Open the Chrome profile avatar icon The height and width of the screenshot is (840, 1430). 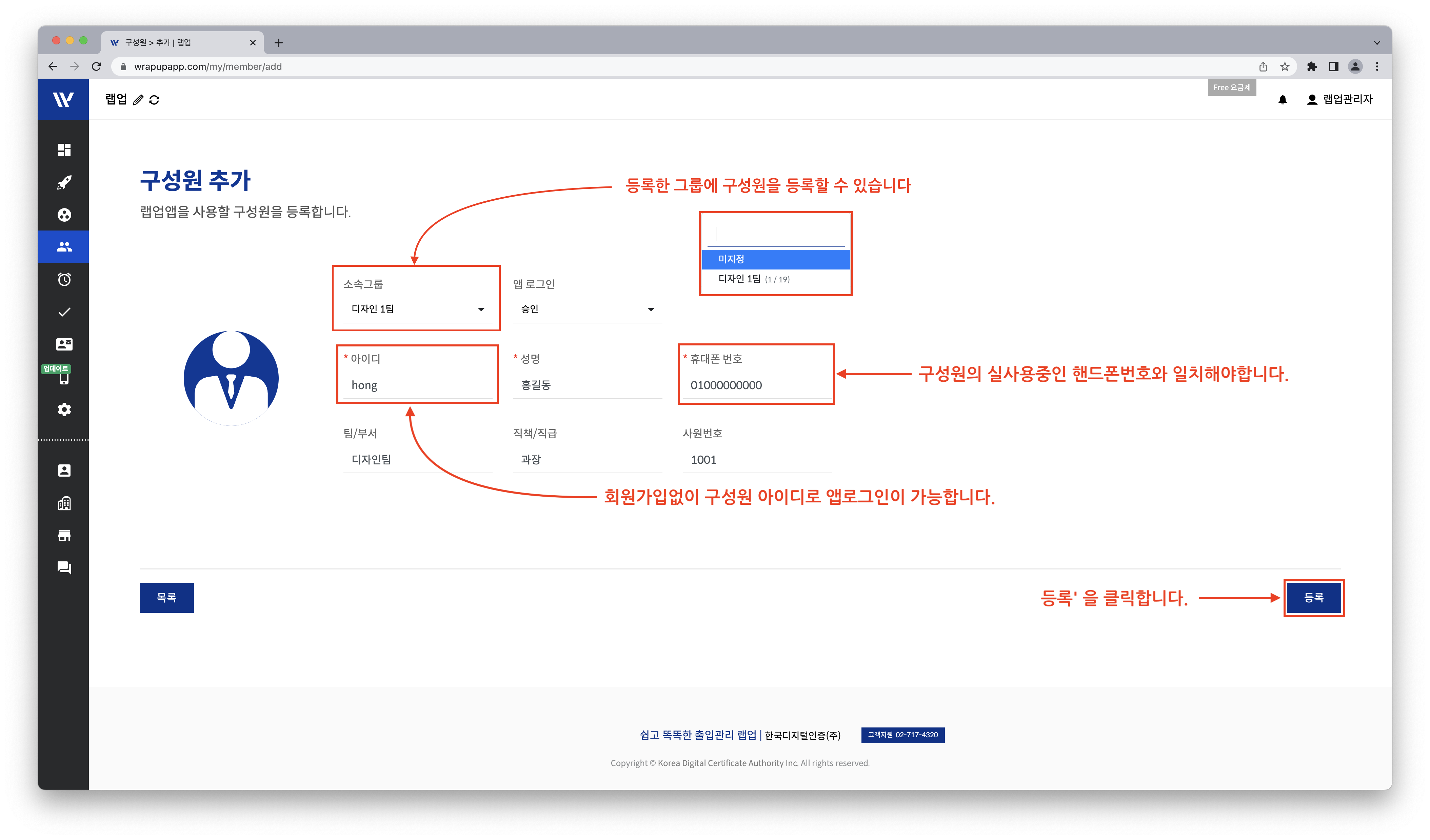point(1355,66)
